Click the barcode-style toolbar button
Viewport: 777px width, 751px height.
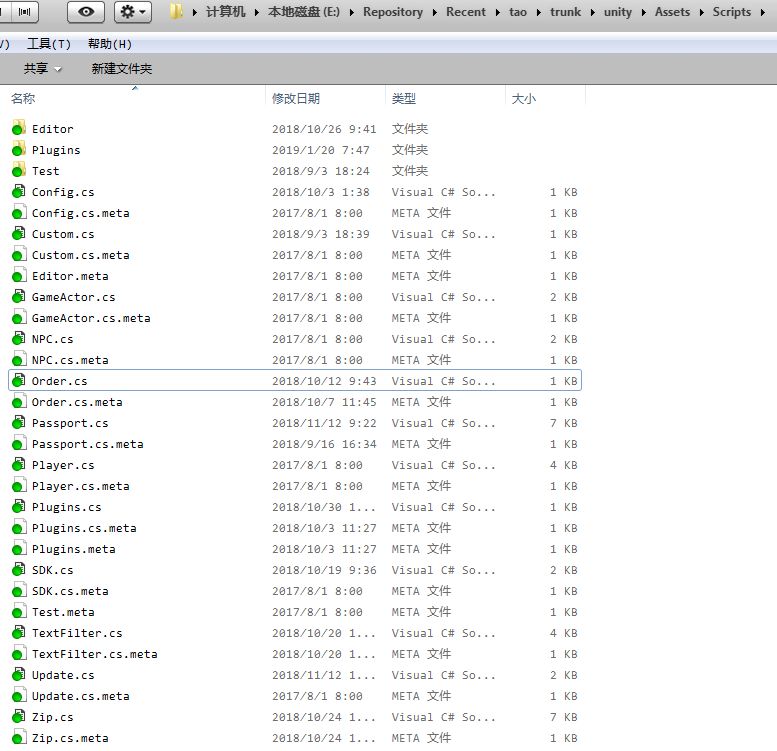(23, 12)
